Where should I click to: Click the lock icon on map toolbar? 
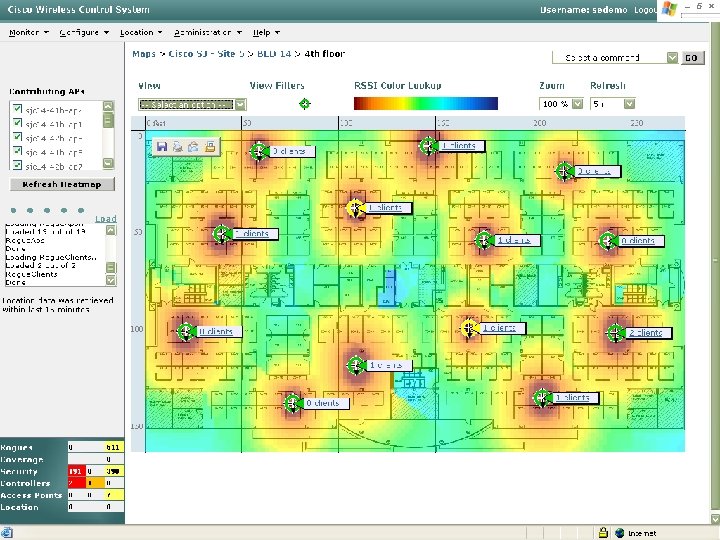210,147
